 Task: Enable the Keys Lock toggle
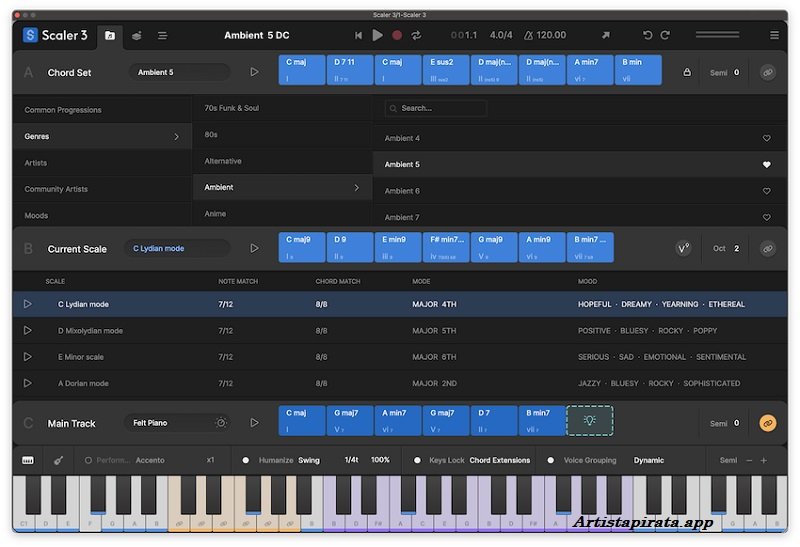[x=416, y=460]
